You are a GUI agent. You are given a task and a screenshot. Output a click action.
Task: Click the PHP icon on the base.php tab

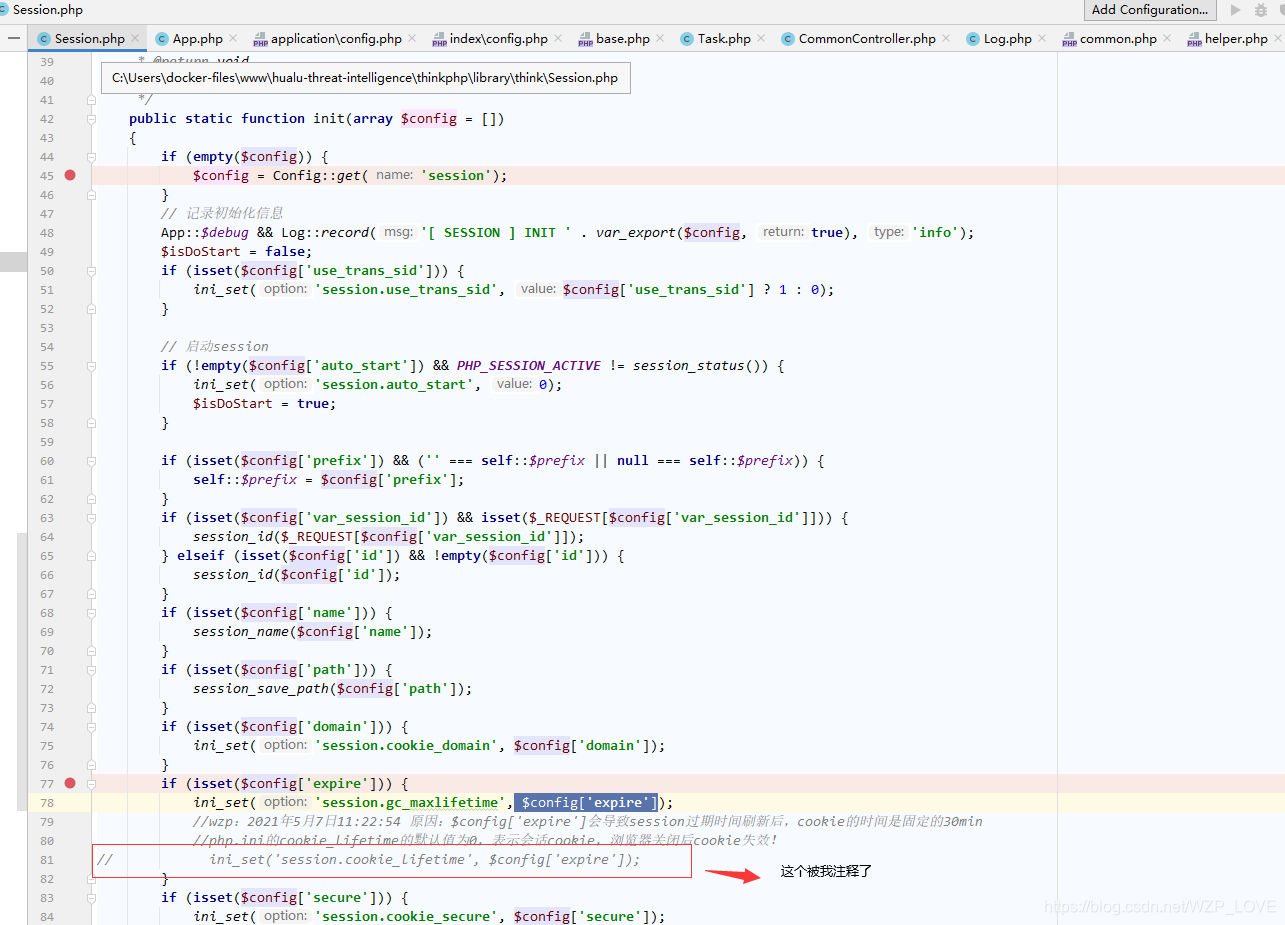click(x=586, y=38)
